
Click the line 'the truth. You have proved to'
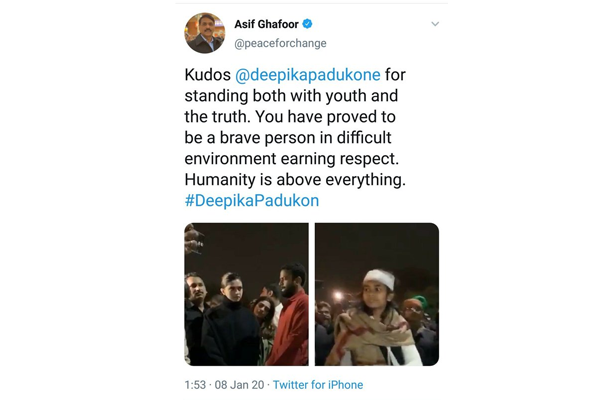click(x=290, y=117)
